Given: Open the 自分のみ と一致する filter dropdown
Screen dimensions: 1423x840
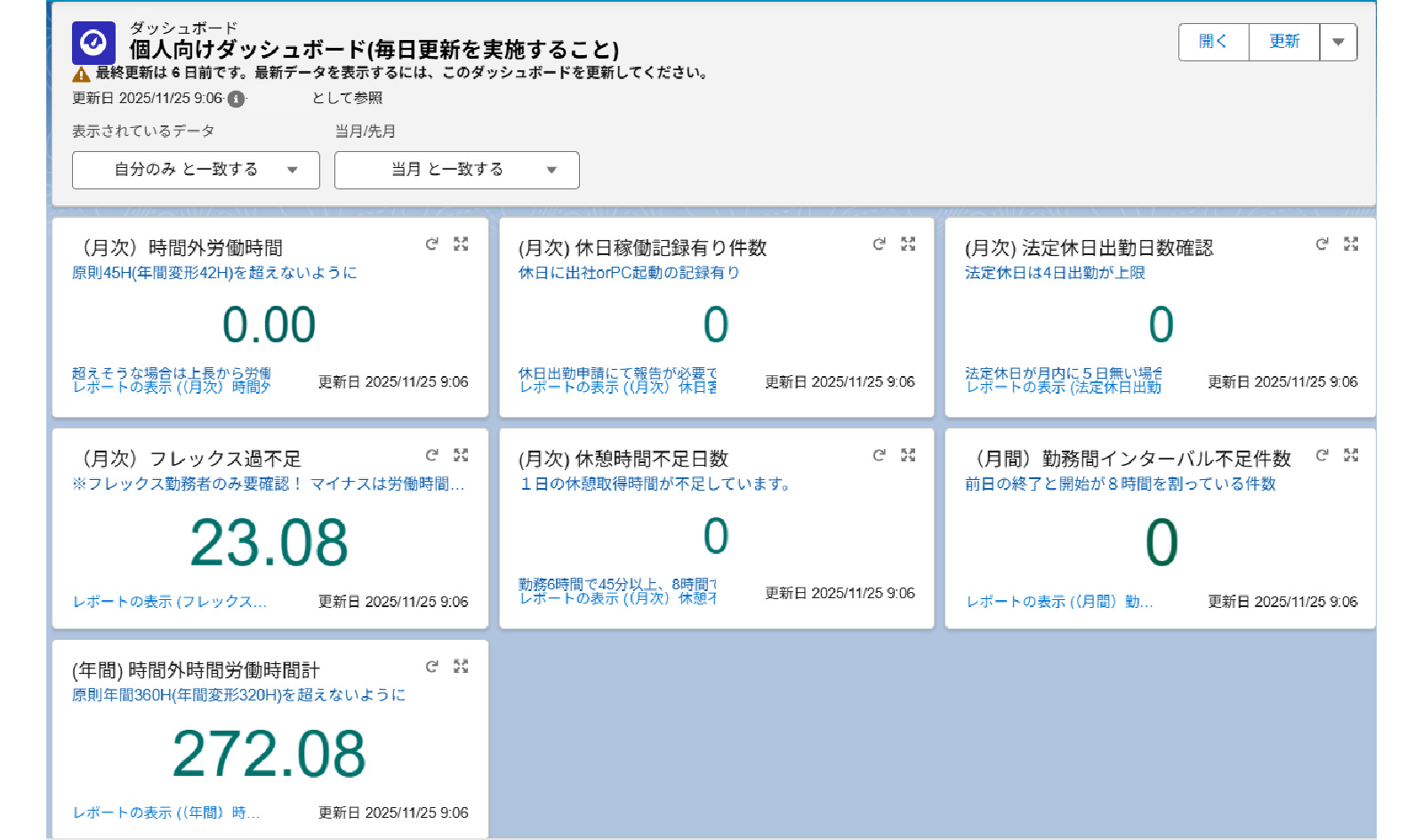Looking at the screenshot, I should (x=196, y=170).
